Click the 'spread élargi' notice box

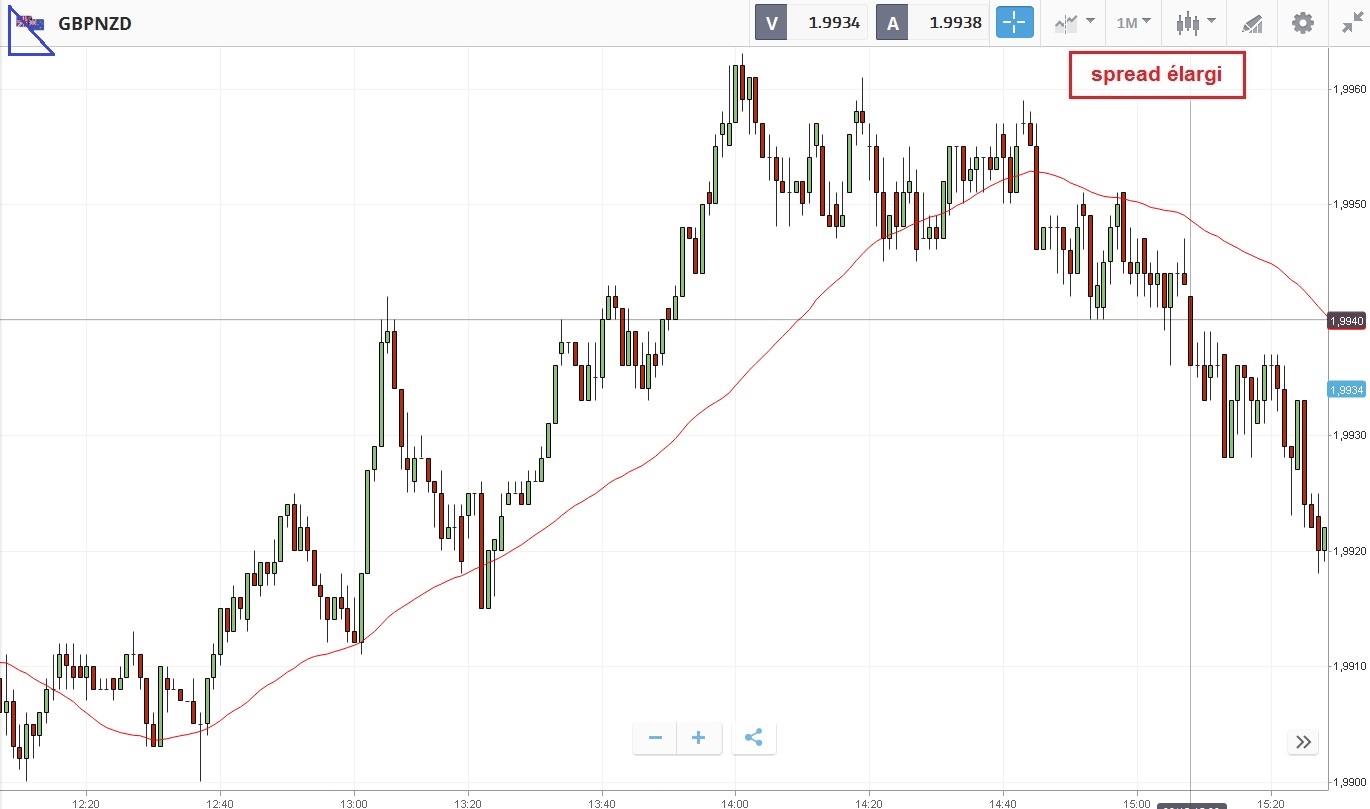pyautogui.click(x=1156, y=75)
